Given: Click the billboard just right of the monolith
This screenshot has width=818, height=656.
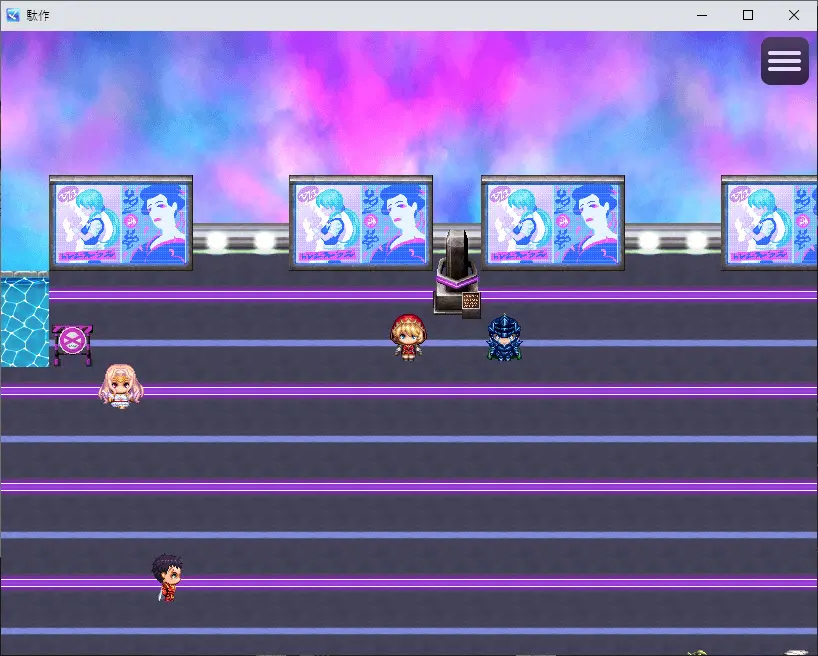Looking at the screenshot, I should pyautogui.click(x=553, y=224).
